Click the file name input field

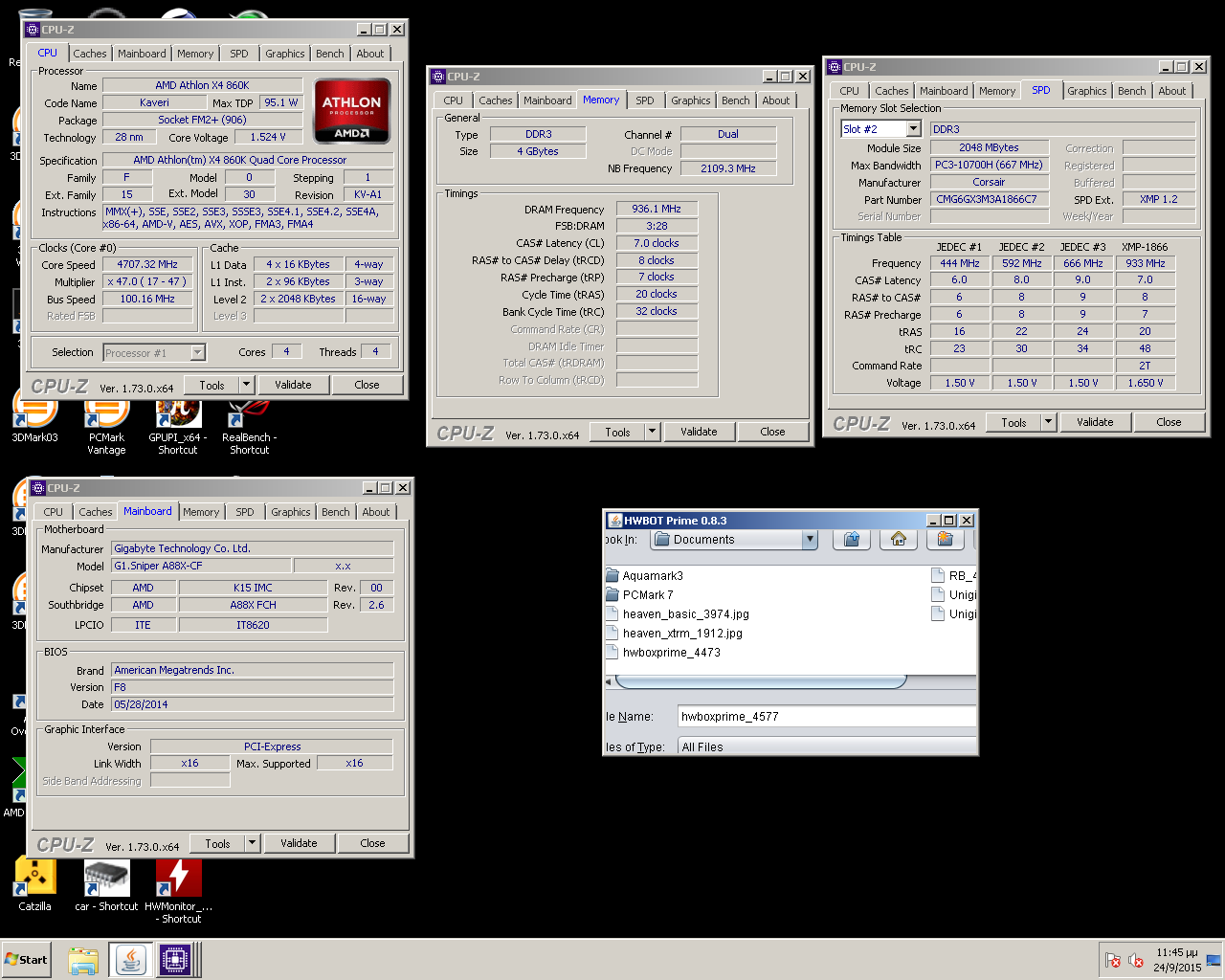click(x=827, y=716)
